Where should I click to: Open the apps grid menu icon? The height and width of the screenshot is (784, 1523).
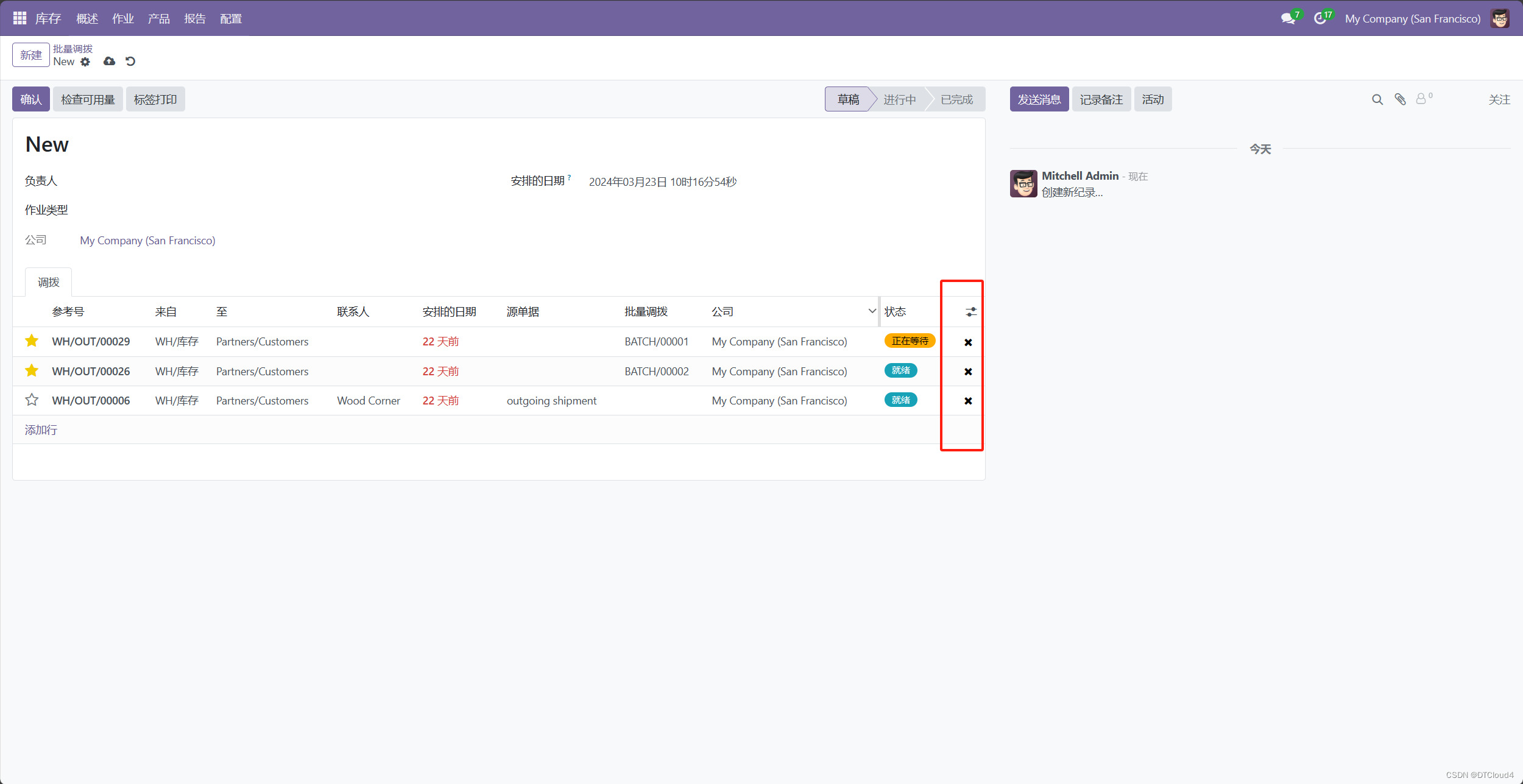click(19, 18)
